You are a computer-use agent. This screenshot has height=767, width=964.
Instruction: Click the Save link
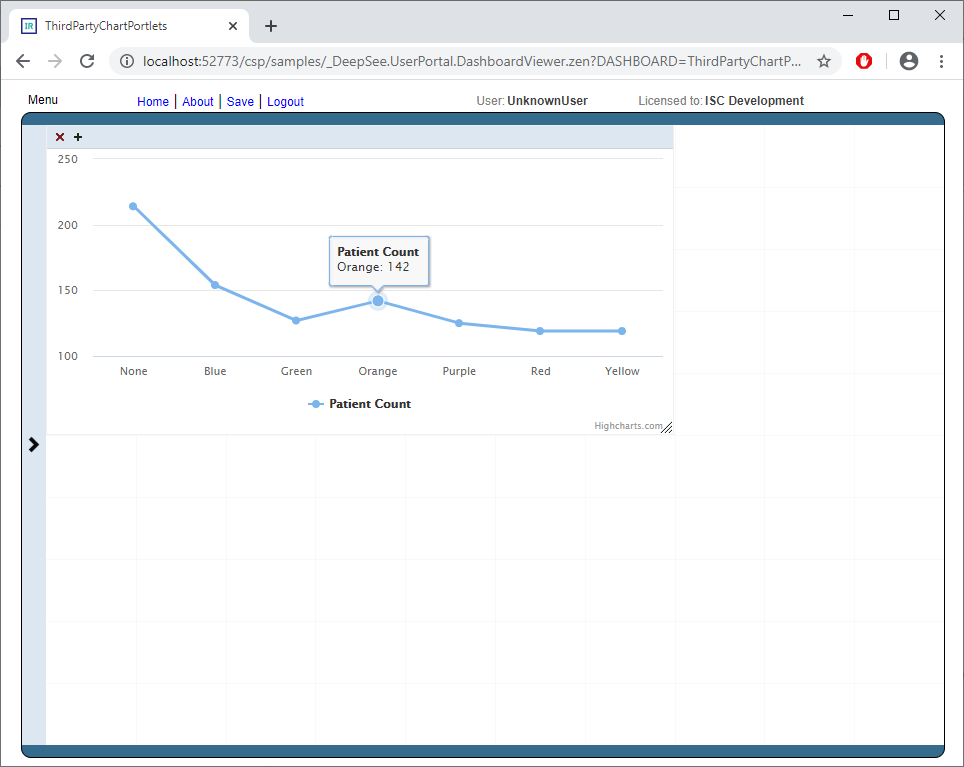coord(240,101)
